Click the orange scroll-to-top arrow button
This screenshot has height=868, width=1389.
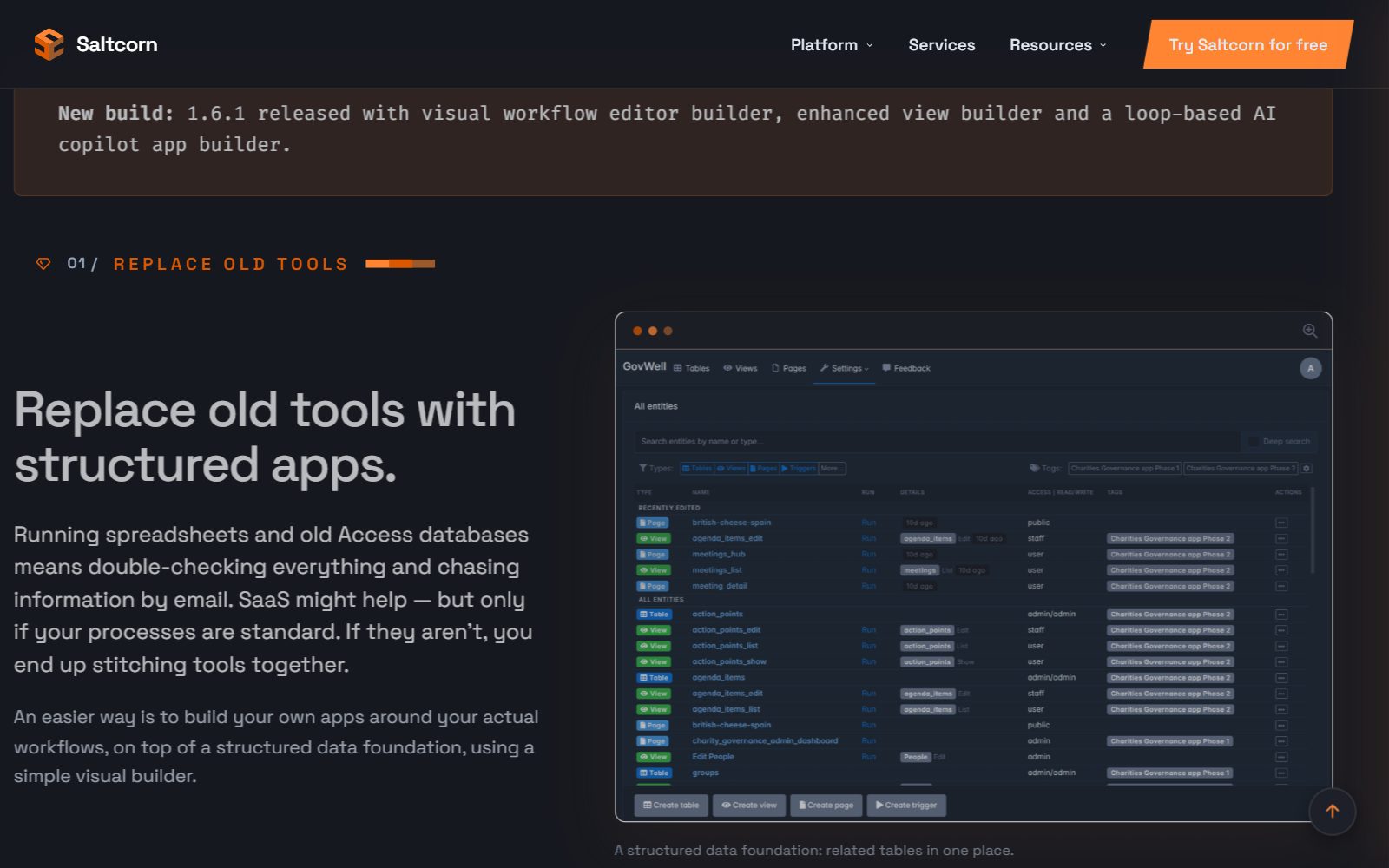tap(1333, 812)
